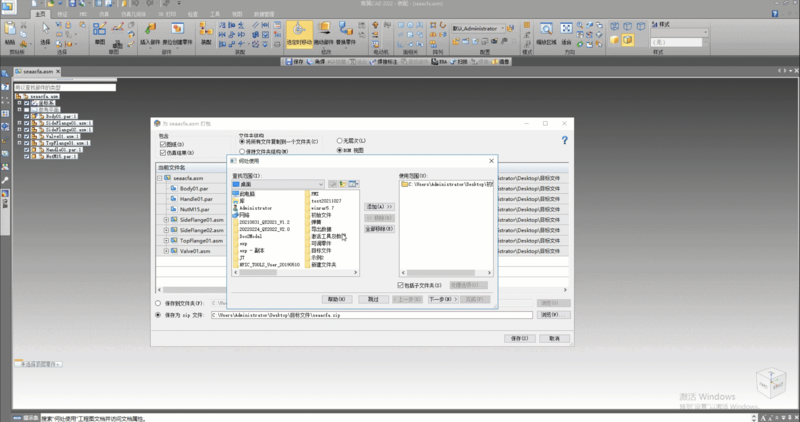This screenshot has height=422, width=800.
Task: Open the 主页 ribbon tab
Action: [40, 15]
